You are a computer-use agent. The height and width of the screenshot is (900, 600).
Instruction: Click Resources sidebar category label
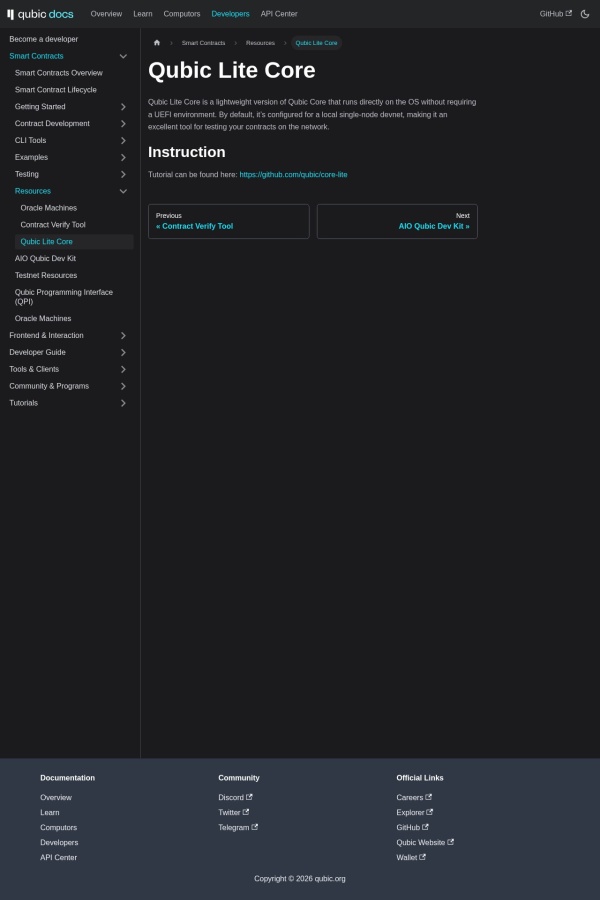(33, 191)
